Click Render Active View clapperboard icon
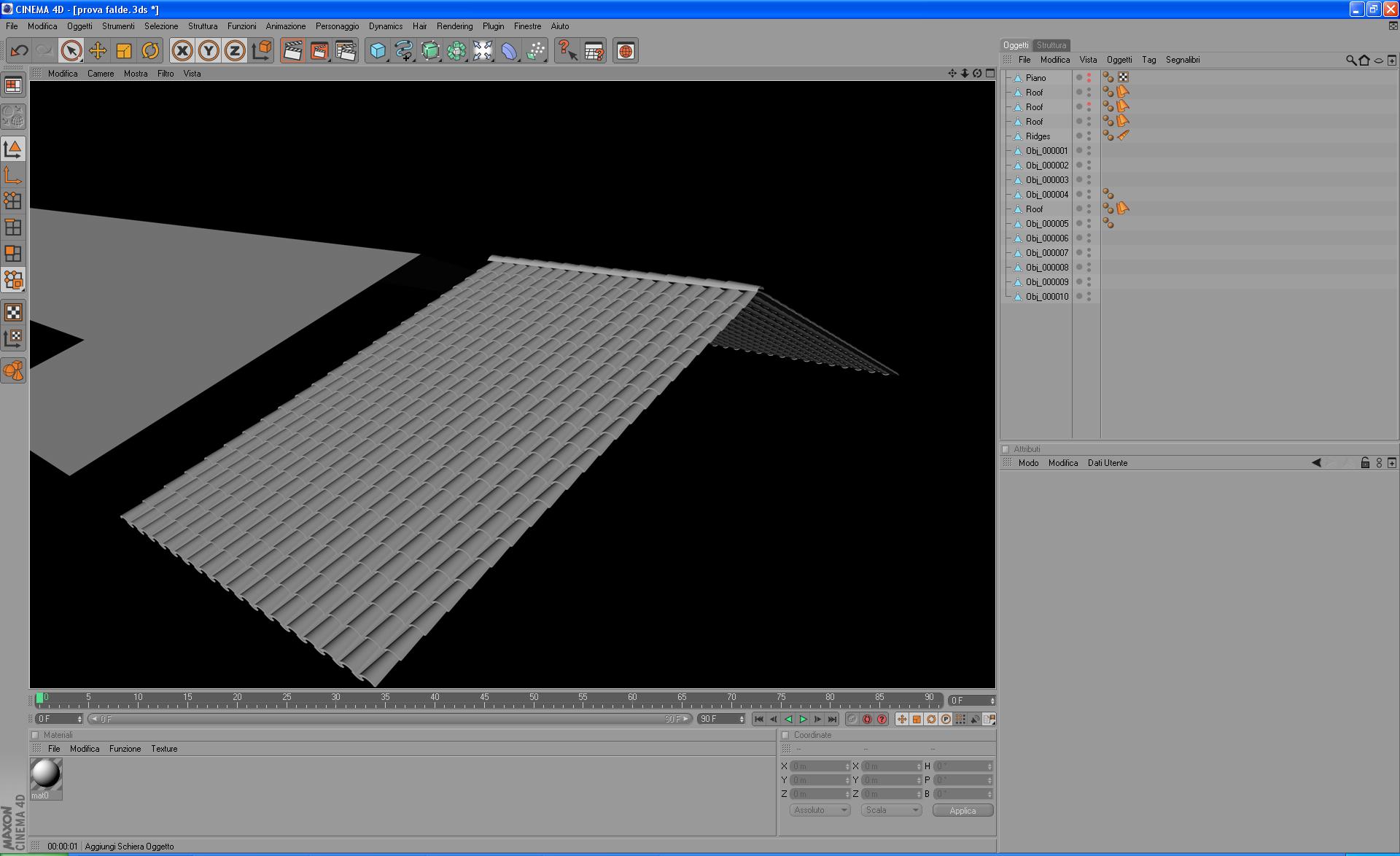Screen dimensions: 1400x856 click(292, 50)
